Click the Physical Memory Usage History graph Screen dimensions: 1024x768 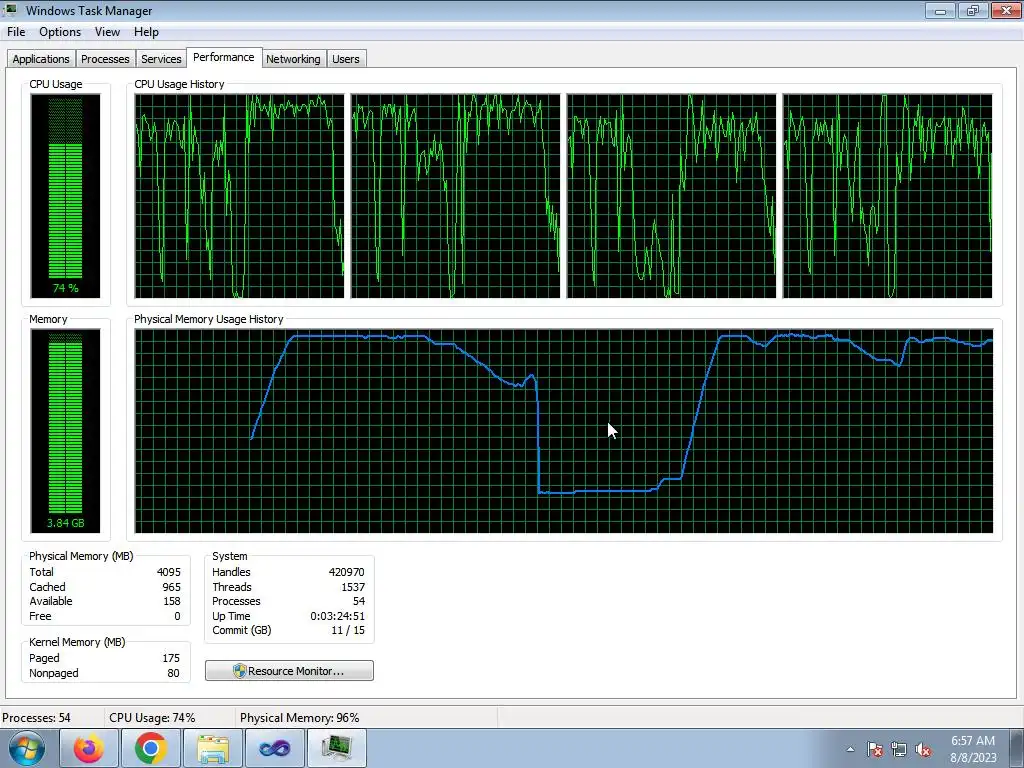click(x=564, y=431)
